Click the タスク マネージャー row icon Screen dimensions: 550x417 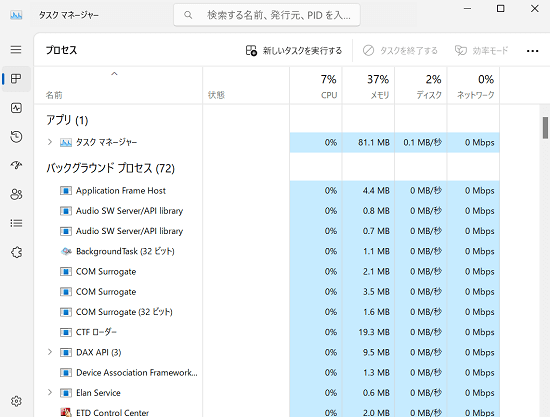[x=66, y=142]
